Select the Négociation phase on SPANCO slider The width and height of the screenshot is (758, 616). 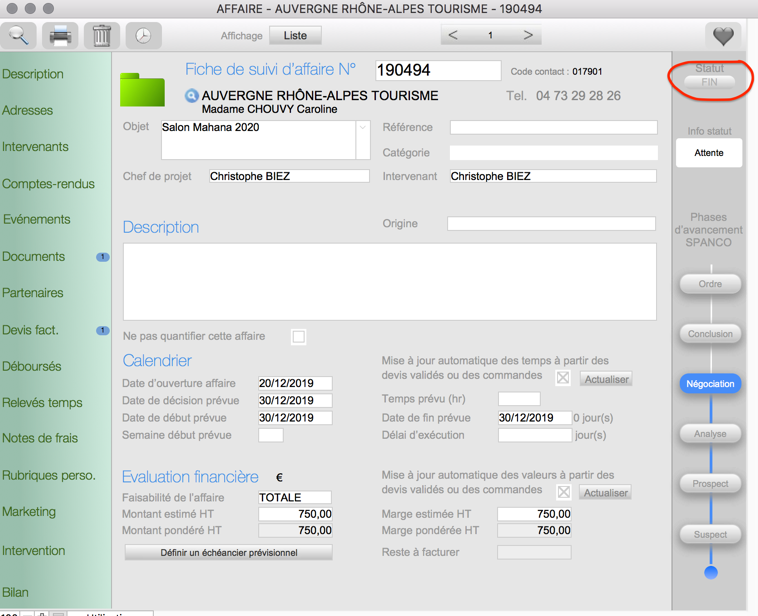click(710, 384)
